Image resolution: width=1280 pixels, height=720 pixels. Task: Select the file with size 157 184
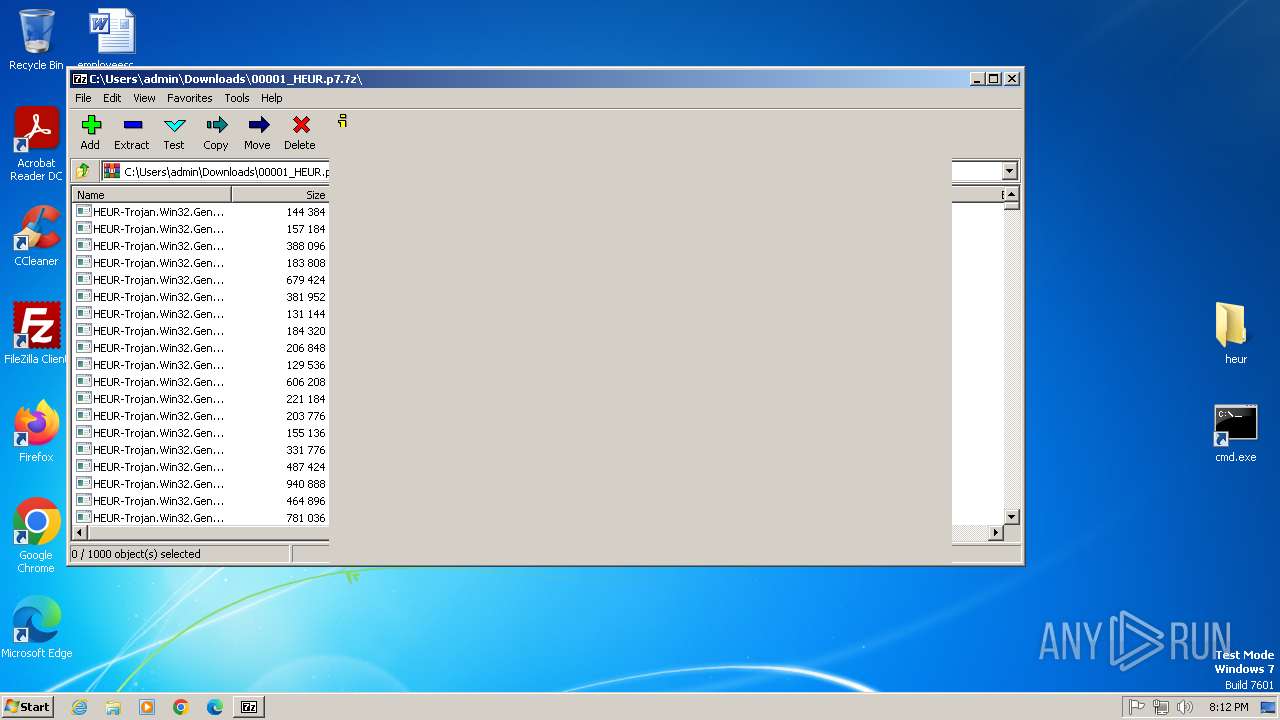coord(200,229)
